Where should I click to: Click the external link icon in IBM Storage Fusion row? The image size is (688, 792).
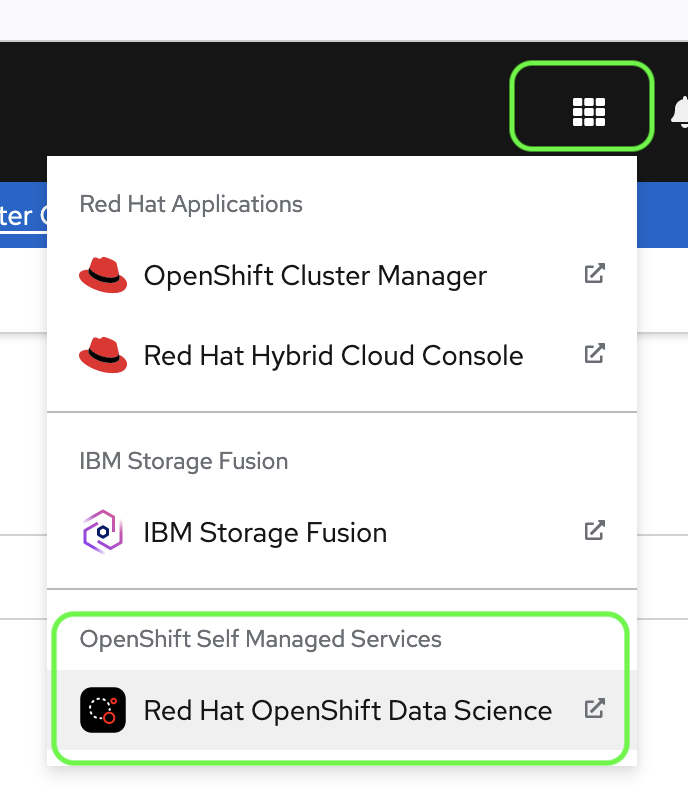coord(594,531)
